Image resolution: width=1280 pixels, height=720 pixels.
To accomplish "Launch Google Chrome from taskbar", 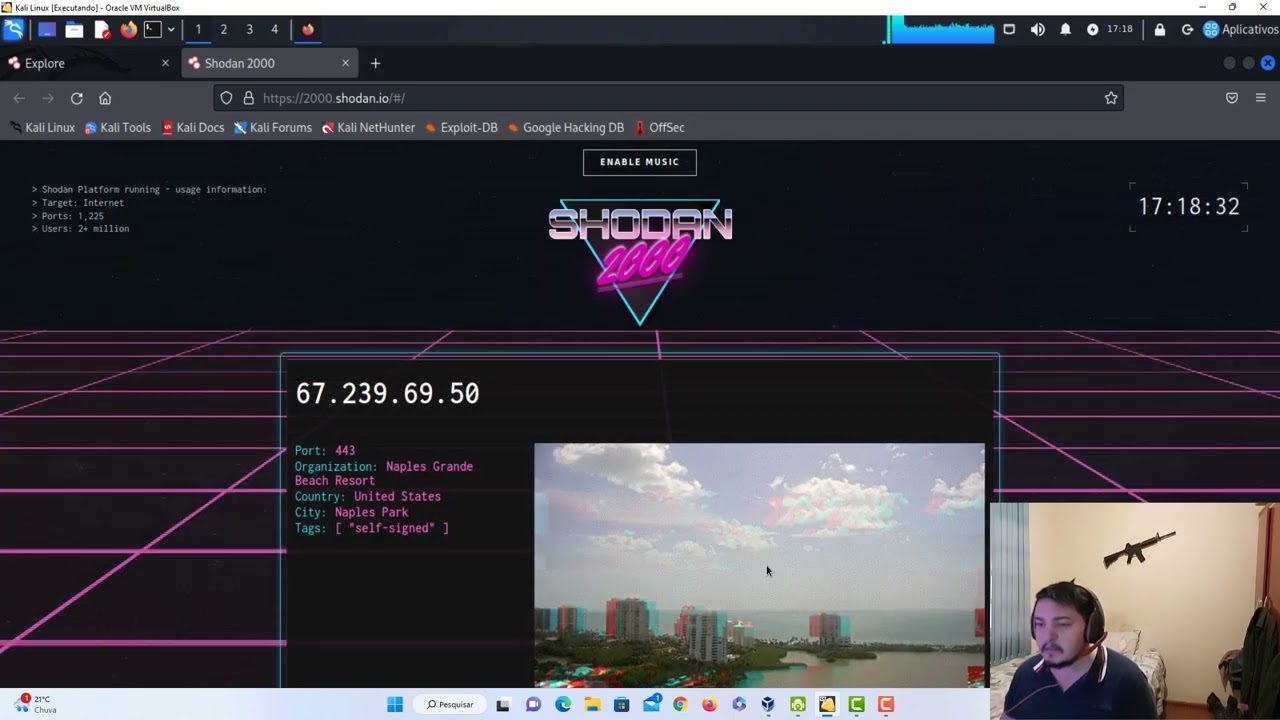I will tap(680, 705).
